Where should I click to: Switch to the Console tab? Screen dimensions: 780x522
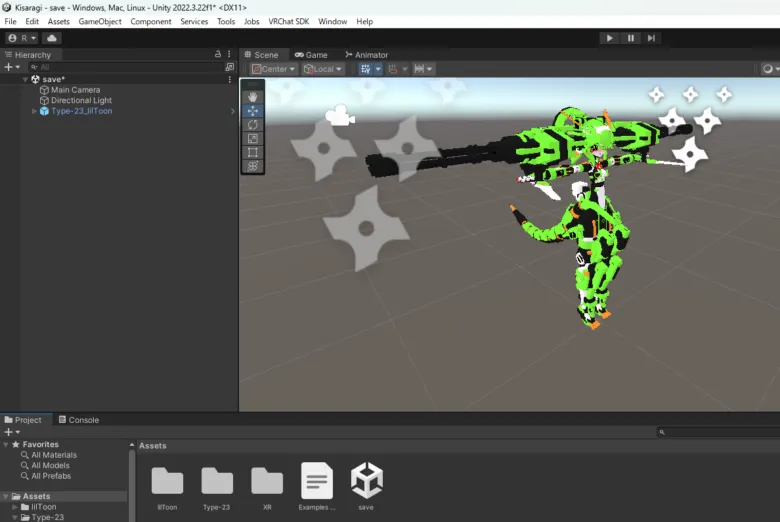(x=78, y=420)
